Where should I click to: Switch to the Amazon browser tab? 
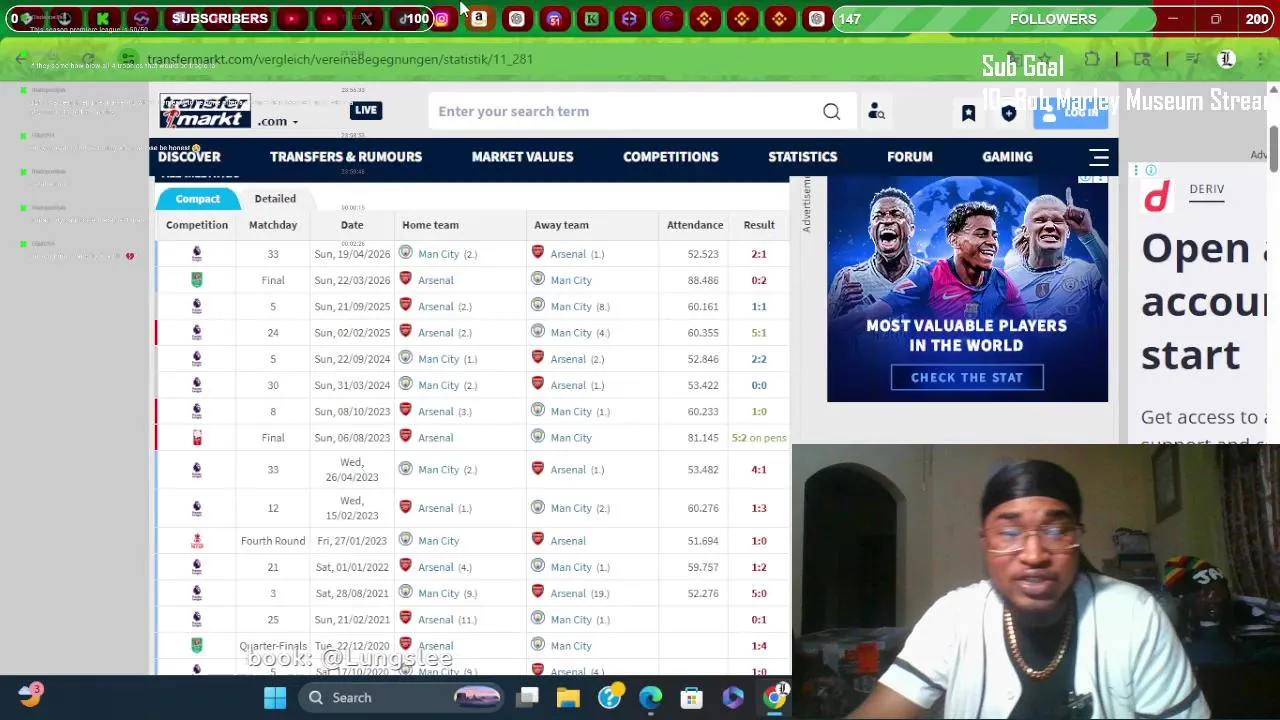pyautogui.click(x=479, y=18)
